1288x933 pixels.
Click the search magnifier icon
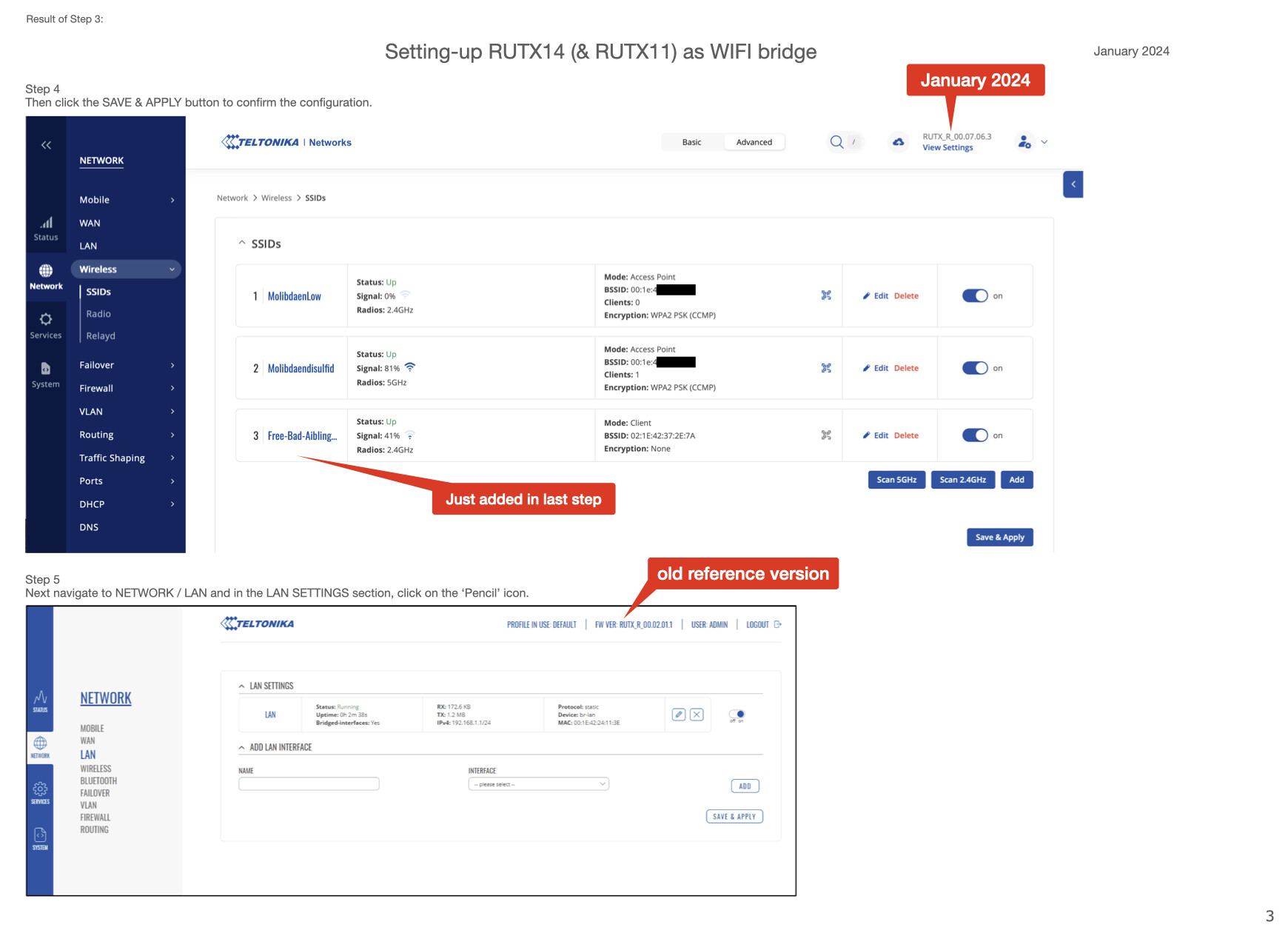coord(836,142)
